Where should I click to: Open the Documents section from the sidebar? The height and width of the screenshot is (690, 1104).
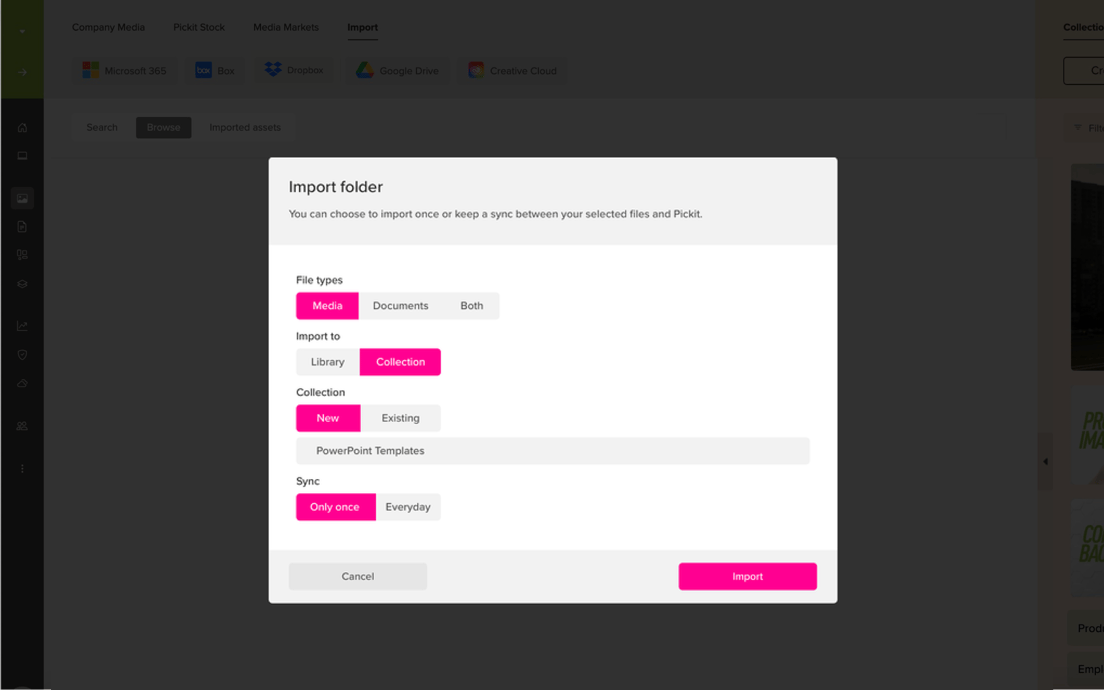point(22,226)
